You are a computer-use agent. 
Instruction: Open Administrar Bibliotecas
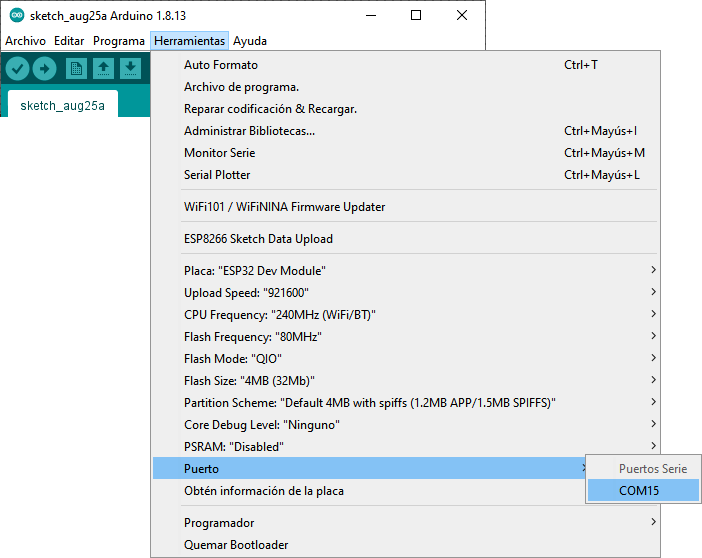click(406, 131)
